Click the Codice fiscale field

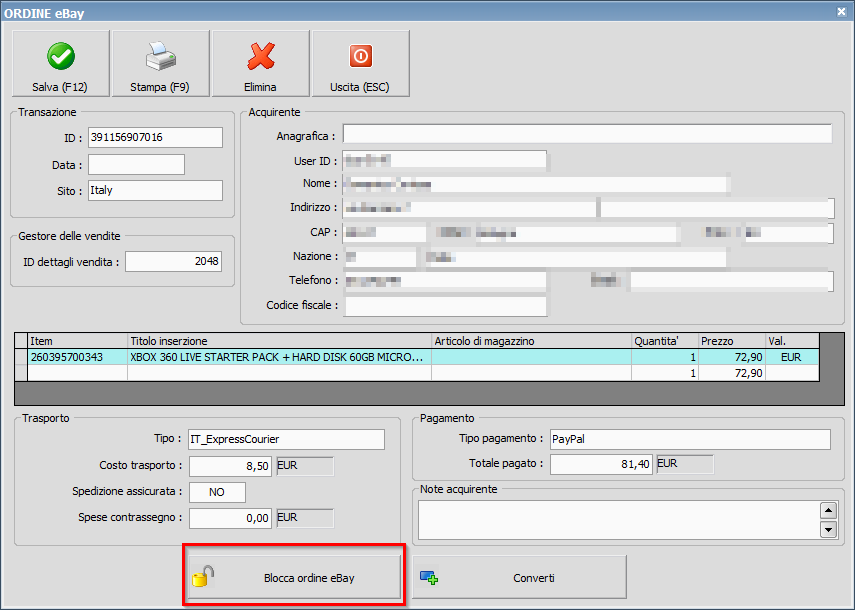click(x=446, y=306)
